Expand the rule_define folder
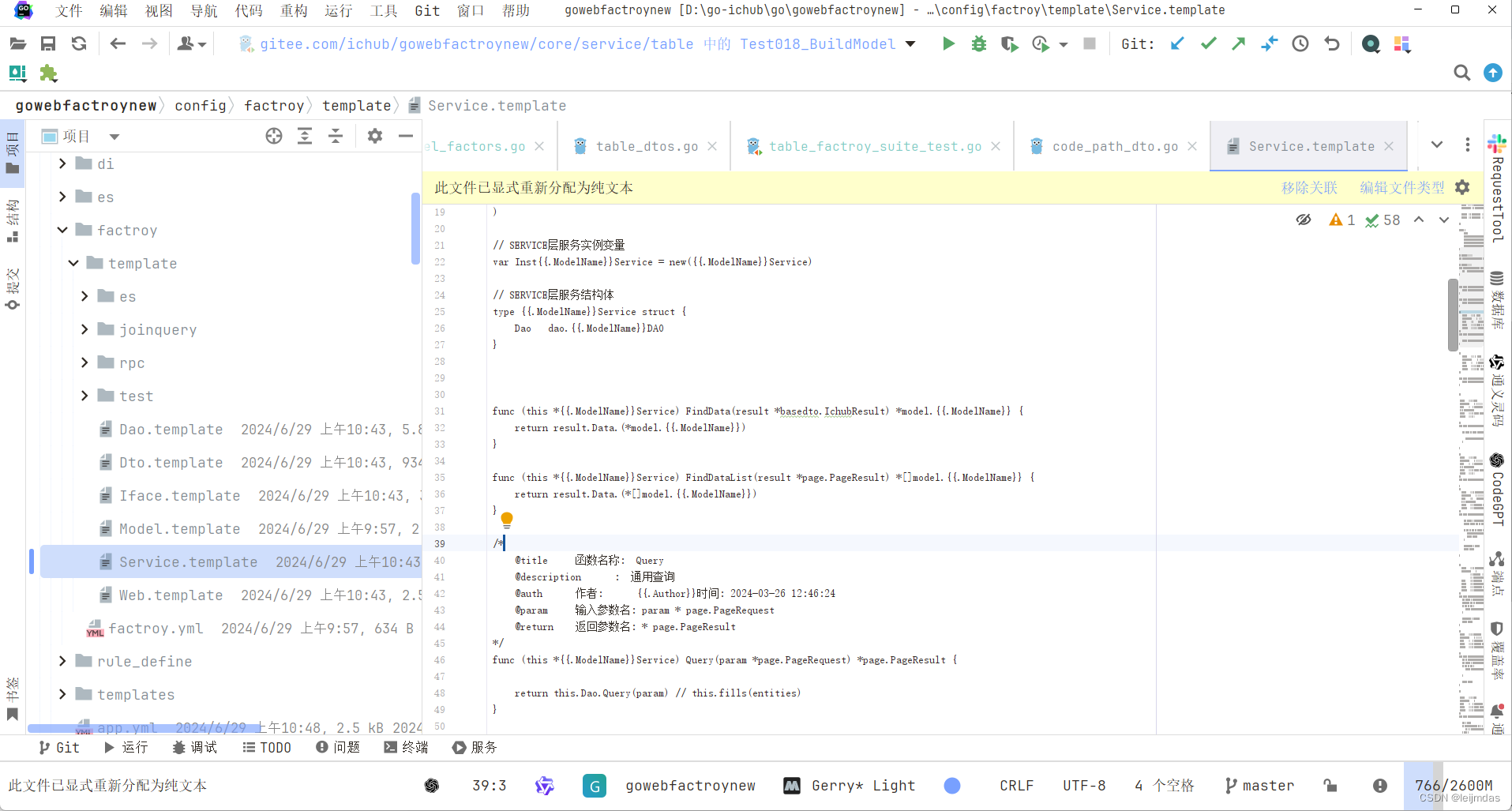 (x=62, y=661)
